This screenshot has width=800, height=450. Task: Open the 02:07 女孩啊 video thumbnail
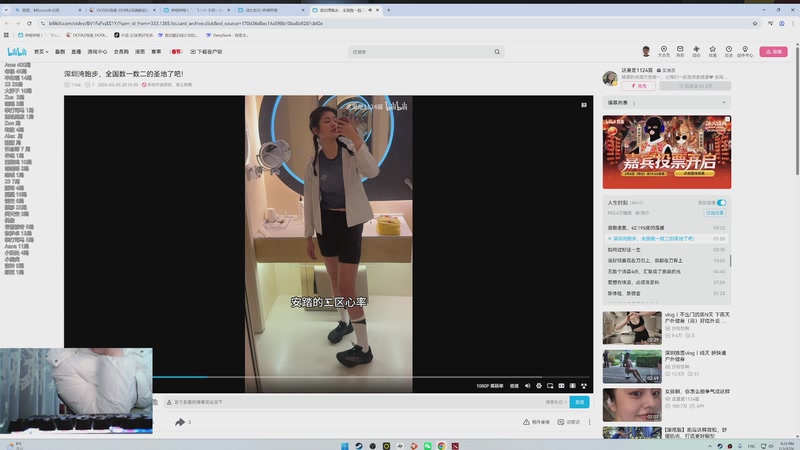[632, 405]
